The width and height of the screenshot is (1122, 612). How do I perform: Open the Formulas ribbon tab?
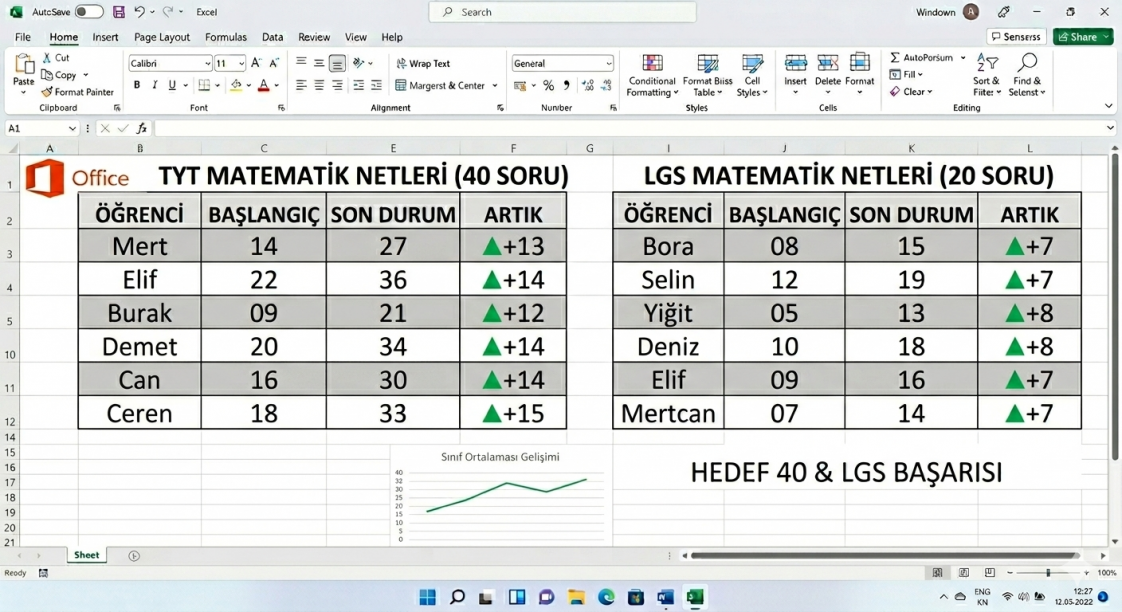225,37
